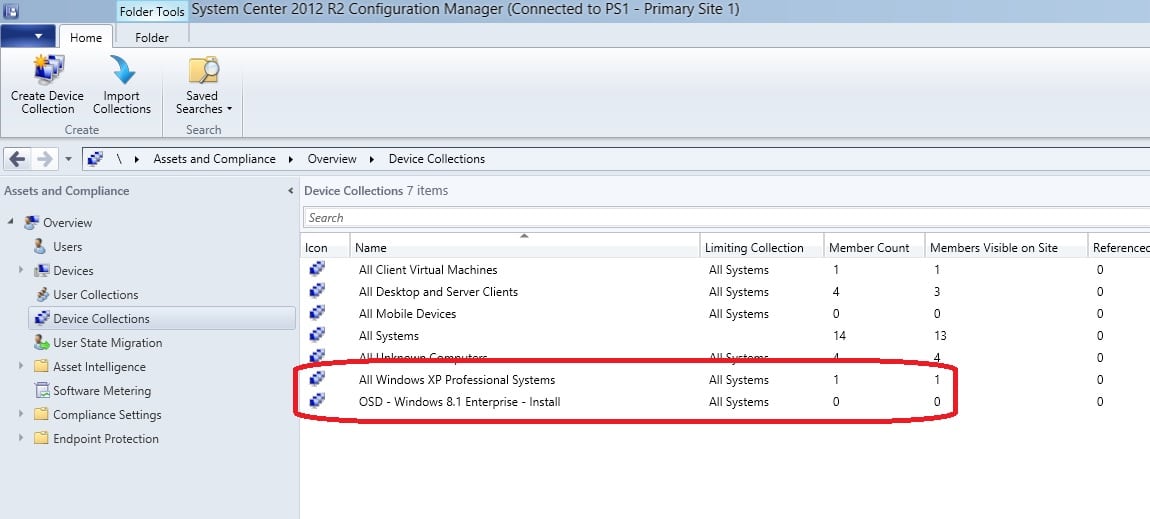The height and width of the screenshot is (519, 1150).
Task: Open the navigation history dropdown arrow
Action: (x=68, y=158)
